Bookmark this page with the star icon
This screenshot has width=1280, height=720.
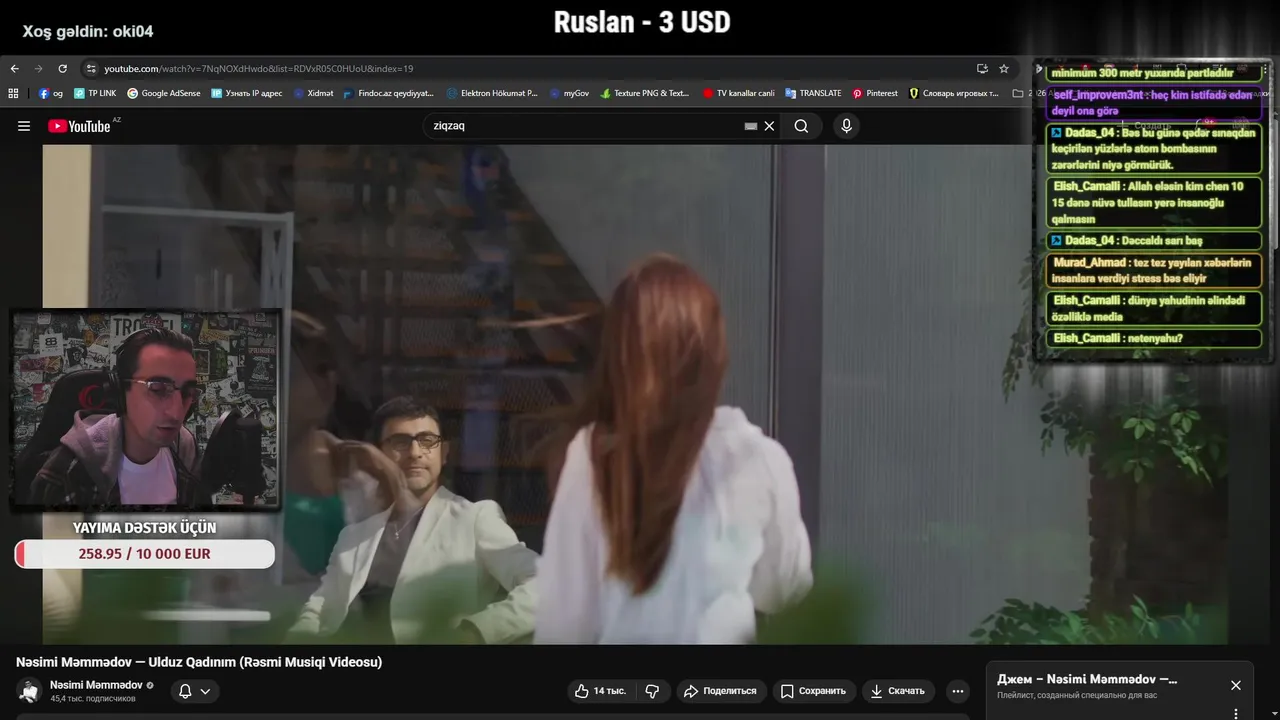tap(1003, 69)
